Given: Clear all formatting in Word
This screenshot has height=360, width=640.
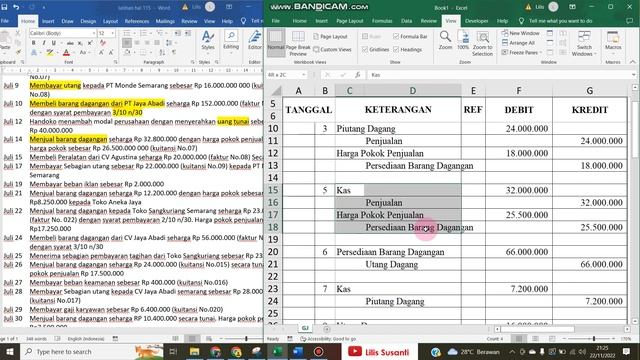Looking at the screenshot, I should (x=103, y=43).
